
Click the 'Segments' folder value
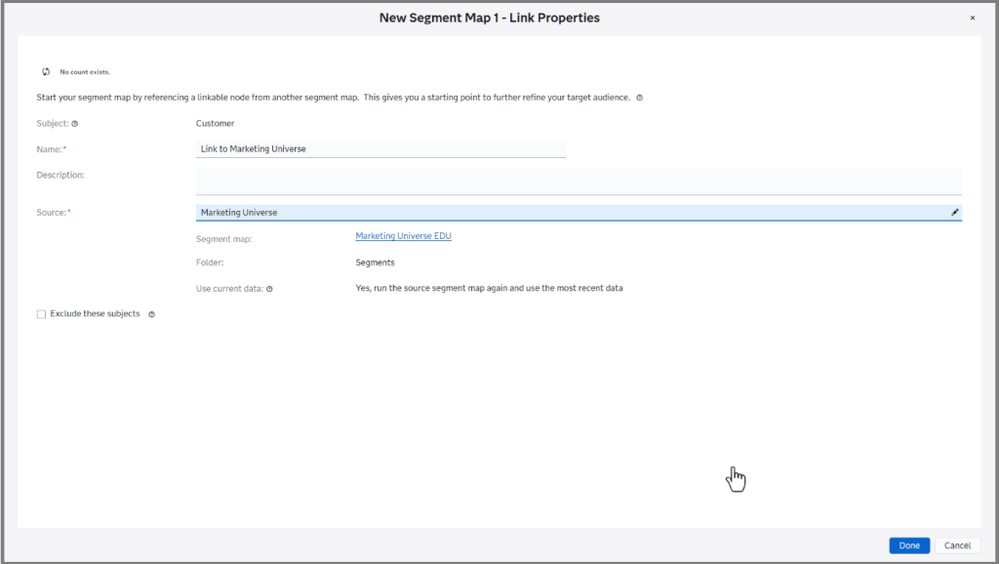tap(375, 263)
